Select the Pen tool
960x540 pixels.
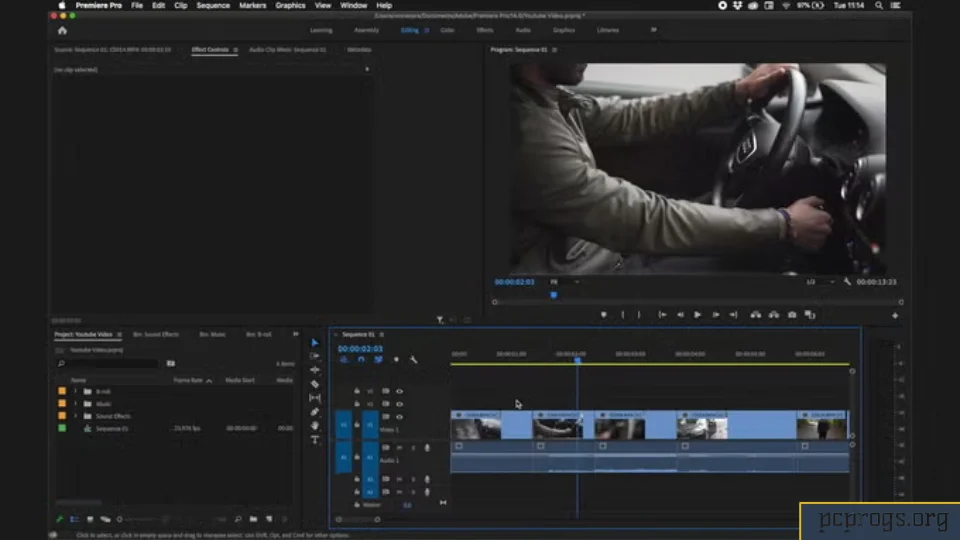[x=315, y=412]
